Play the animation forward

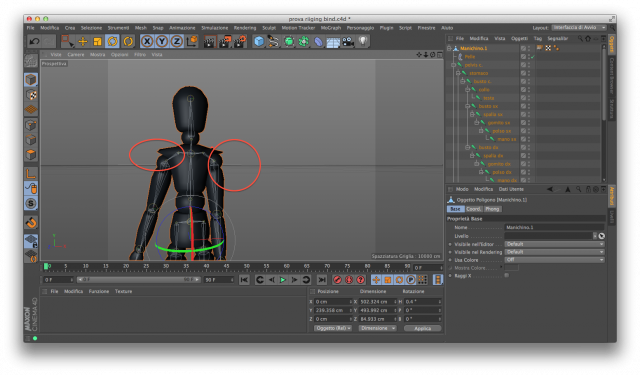tap(282, 280)
